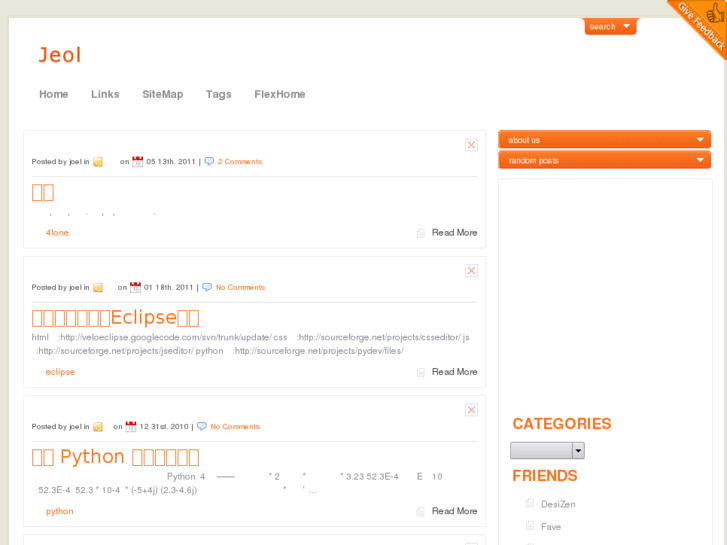
Task: Open the first post's two-character title
Action: point(43,192)
